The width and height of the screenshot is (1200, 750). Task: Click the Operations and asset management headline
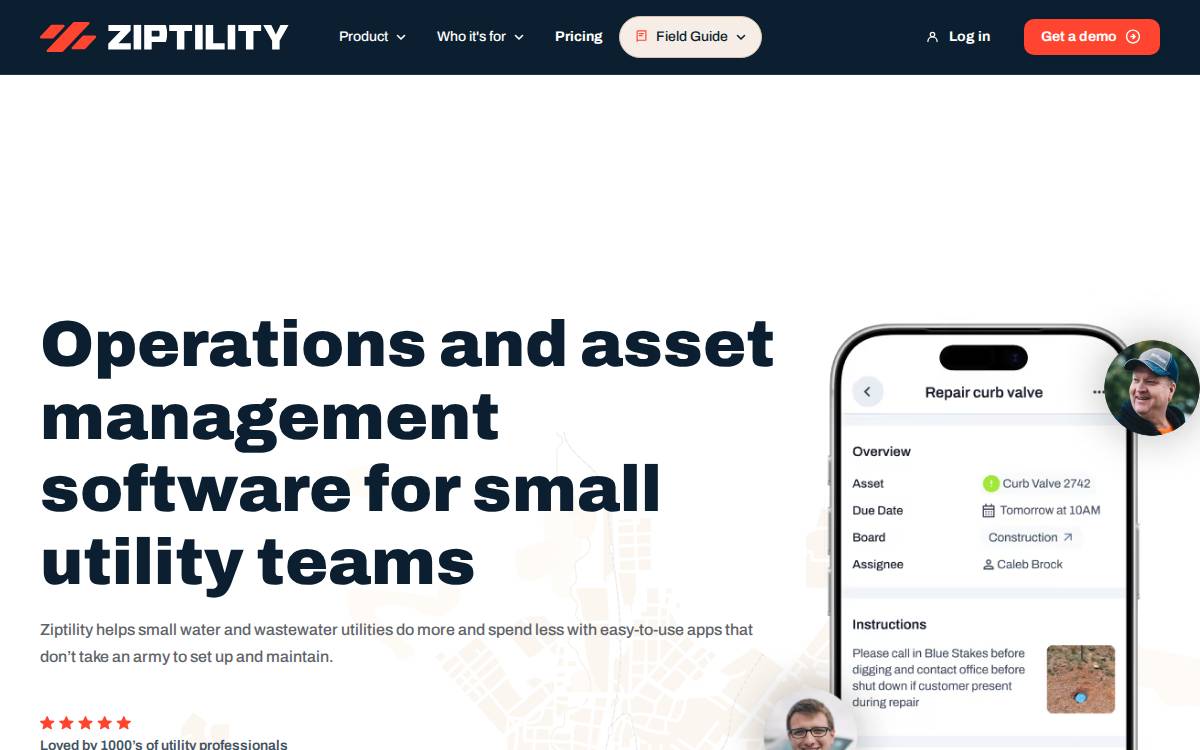click(407, 452)
